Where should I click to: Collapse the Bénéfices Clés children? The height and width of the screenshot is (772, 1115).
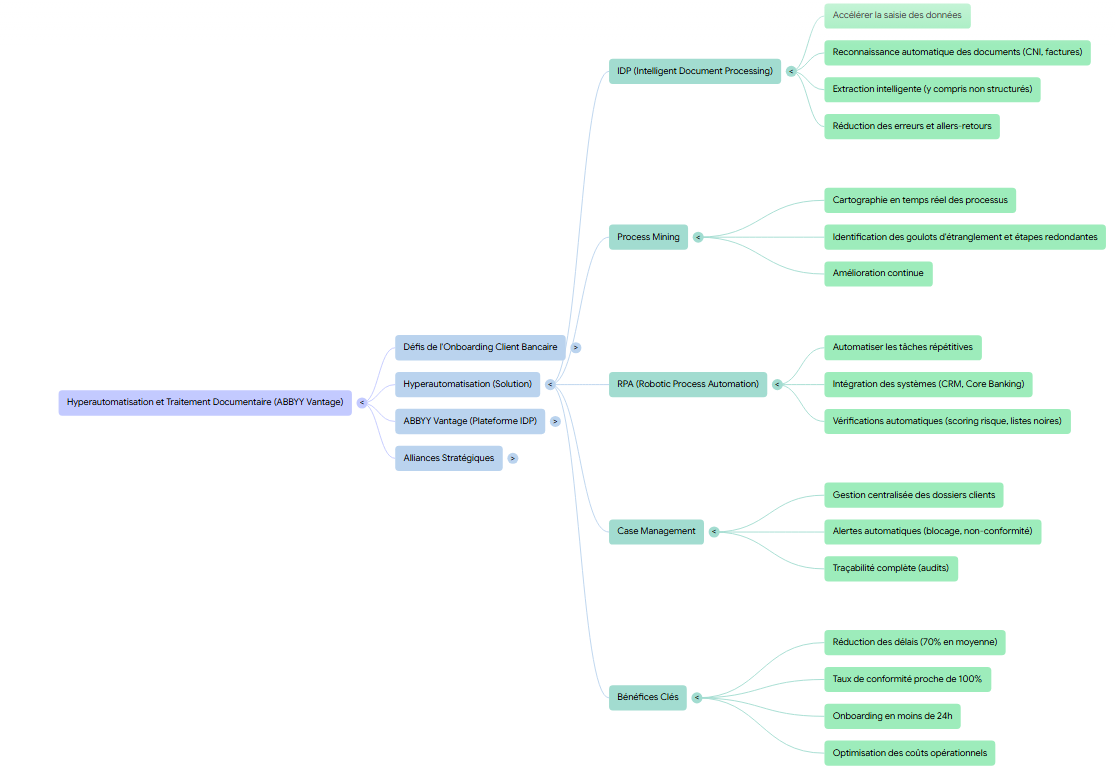click(x=697, y=697)
